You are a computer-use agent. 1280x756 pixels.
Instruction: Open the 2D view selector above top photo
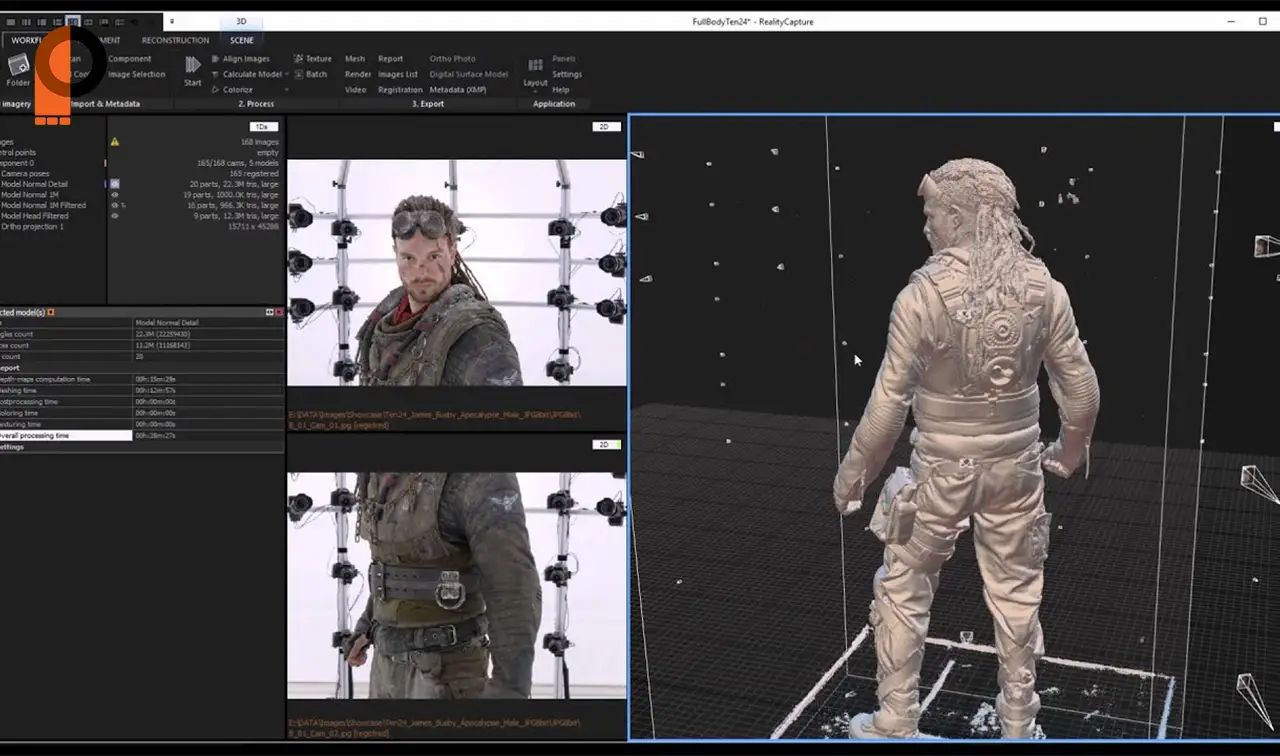point(605,127)
